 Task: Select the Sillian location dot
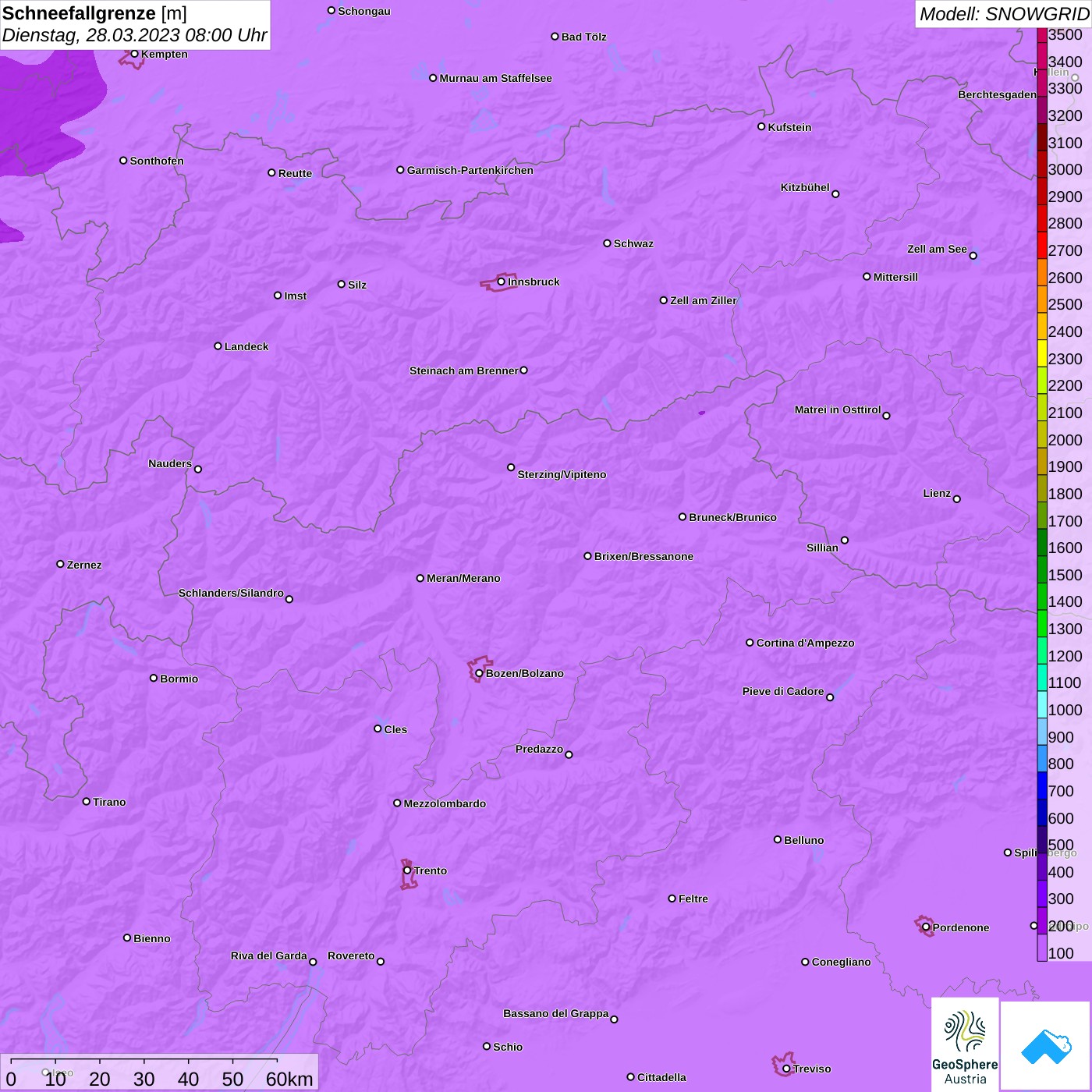coord(845,540)
